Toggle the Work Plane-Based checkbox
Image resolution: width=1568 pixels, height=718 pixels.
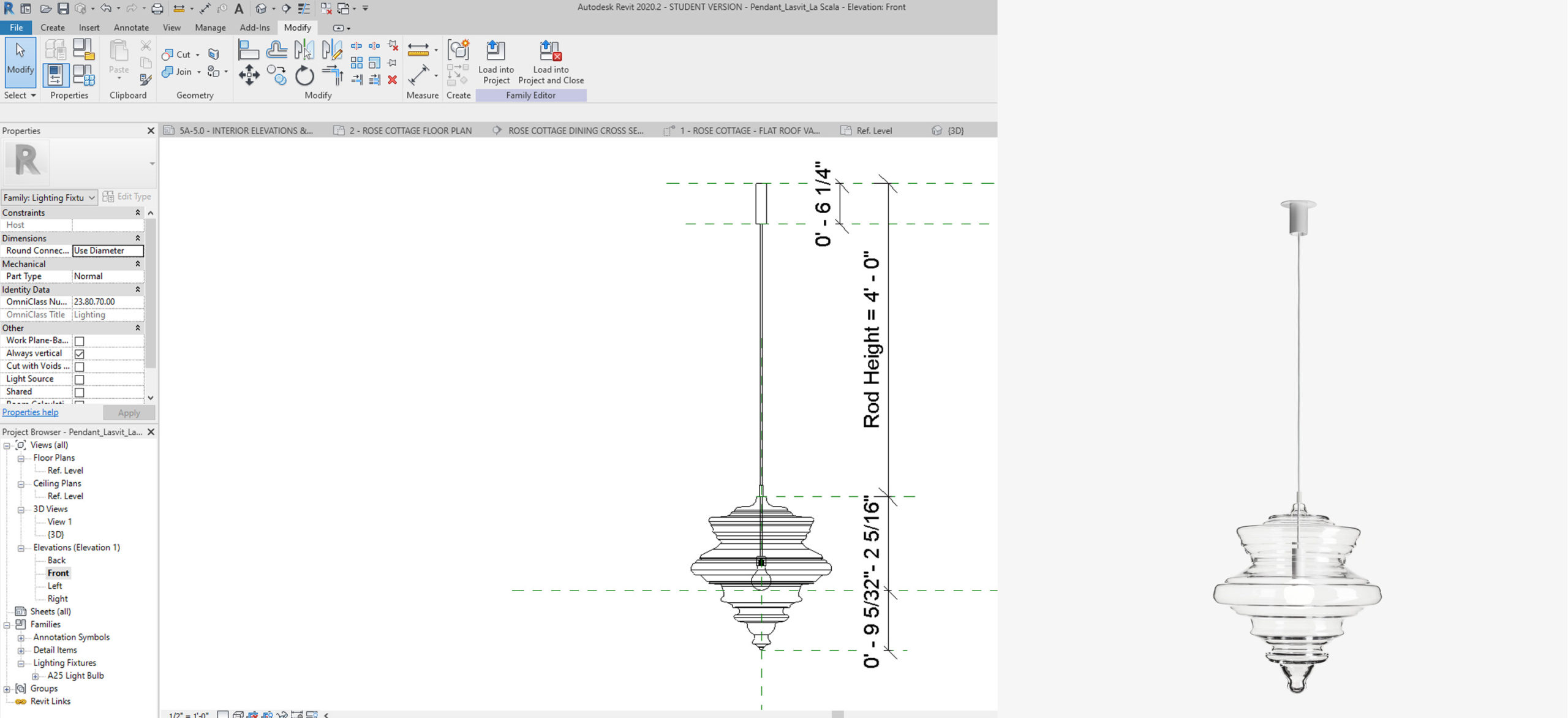[x=80, y=341]
